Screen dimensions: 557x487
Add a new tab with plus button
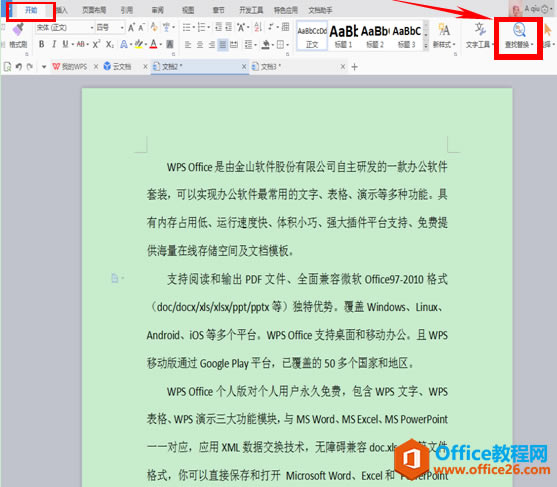click(x=355, y=66)
